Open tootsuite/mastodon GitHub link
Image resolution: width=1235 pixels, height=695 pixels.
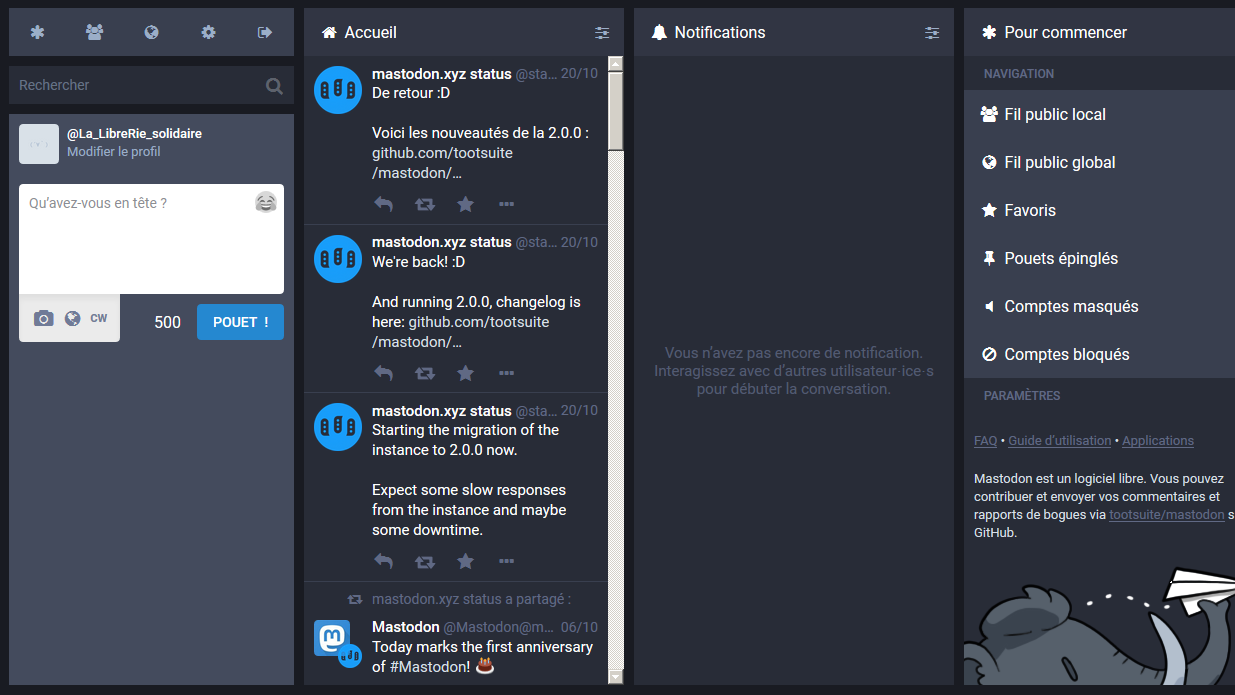tap(1166, 515)
